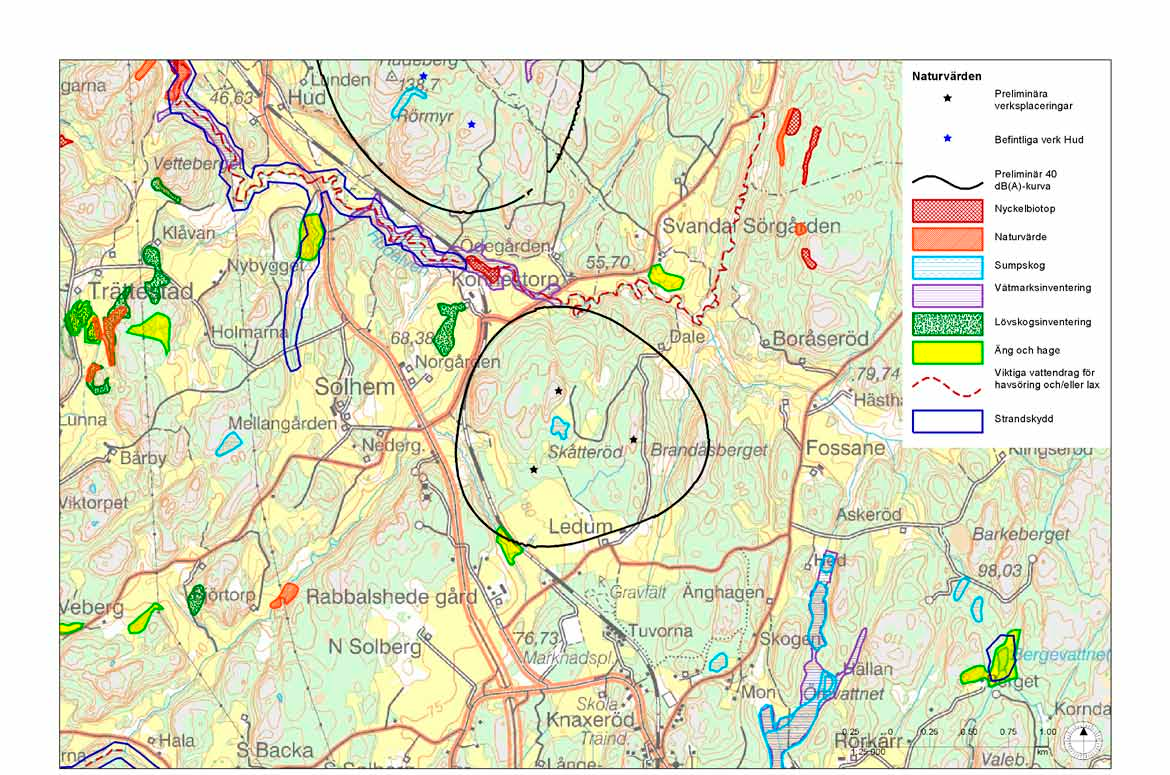Click the '55,70' elevation label

point(608,262)
